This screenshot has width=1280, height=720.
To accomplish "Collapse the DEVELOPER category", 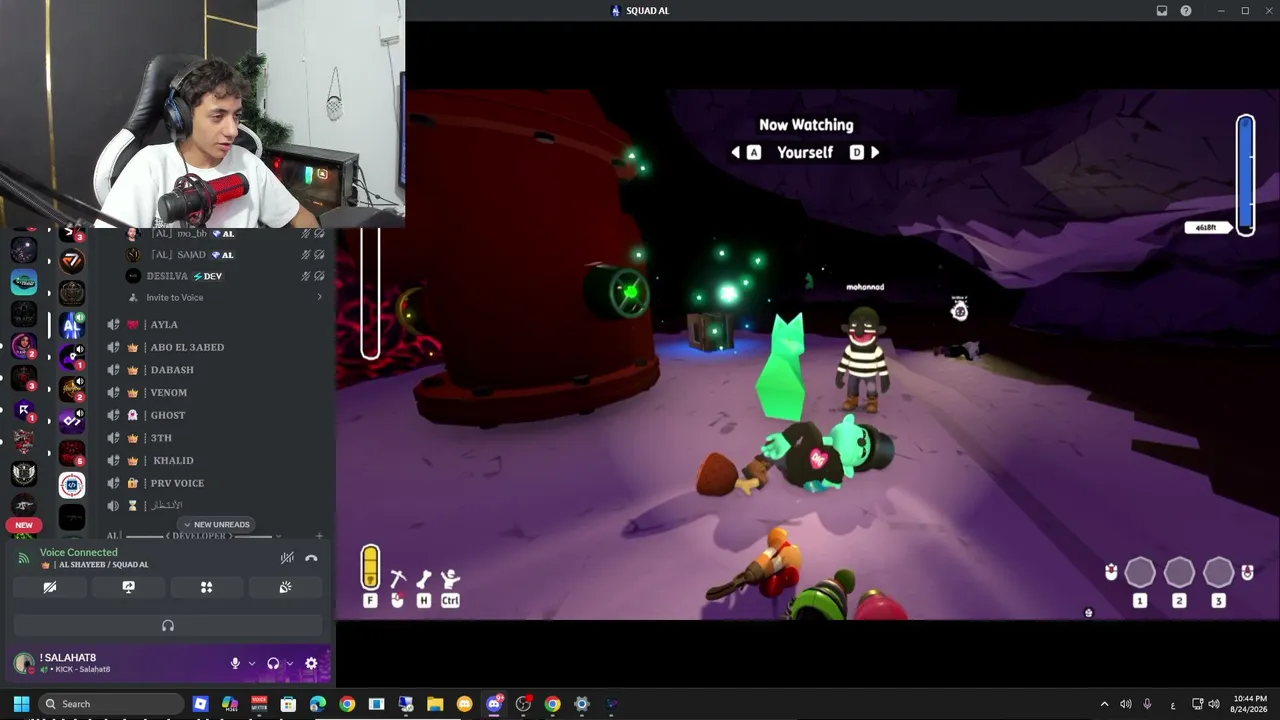I will click(x=199, y=536).
